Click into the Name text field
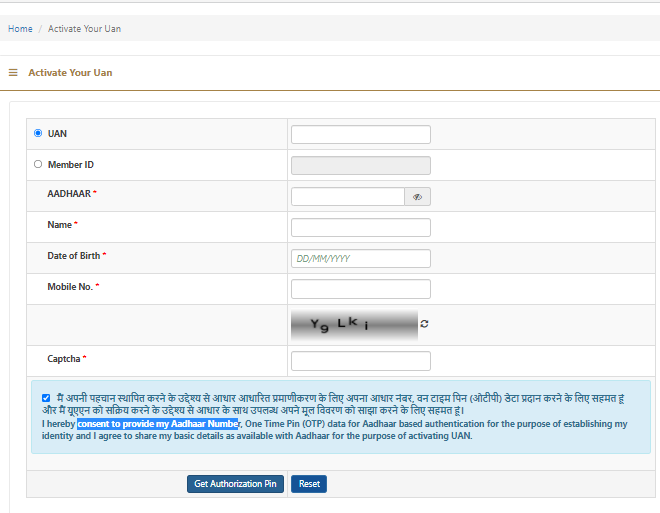660x513 pixels. [361, 227]
